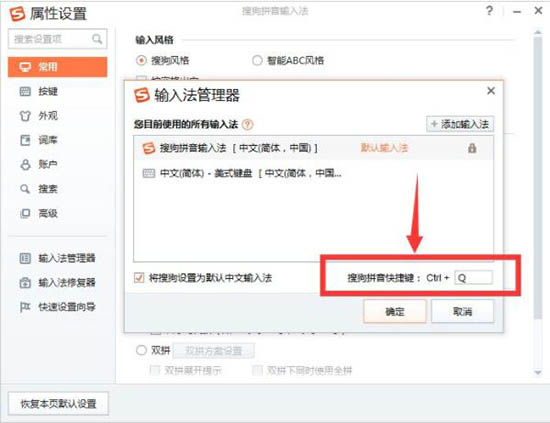Click the 双拼方案设置 button

tap(214, 350)
